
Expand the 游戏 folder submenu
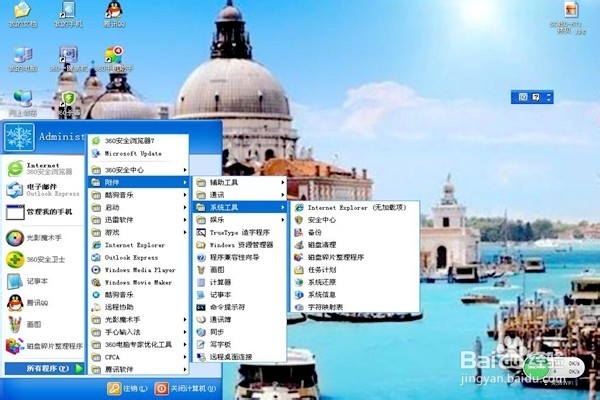(x=139, y=232)
